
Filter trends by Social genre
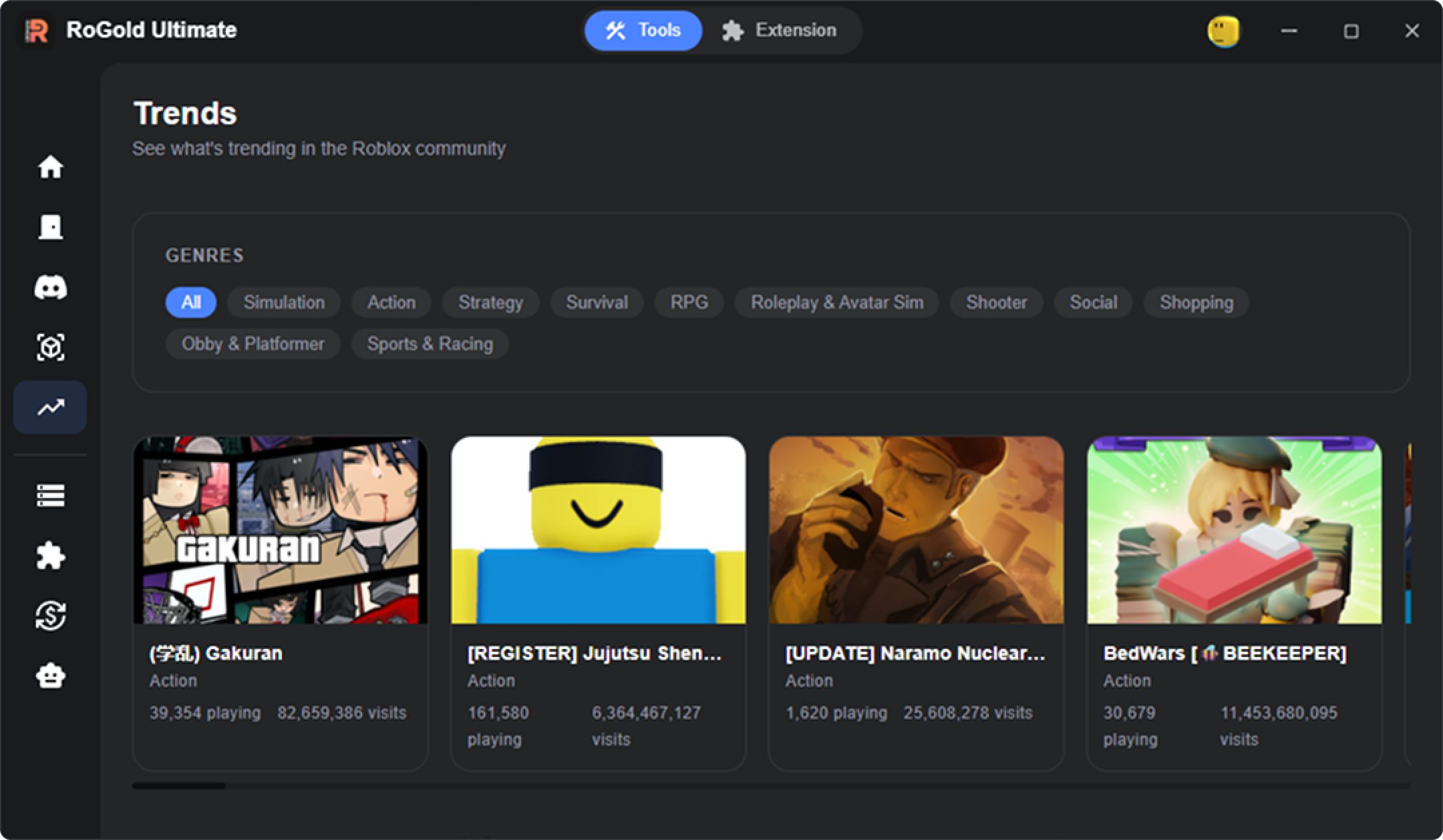pos(1094,302)
